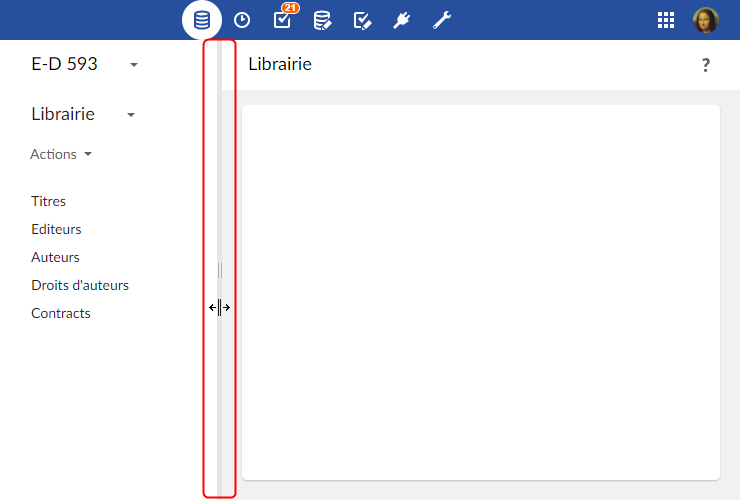
Task: Open the Actions dropdown menu
Action: [61, 154]
